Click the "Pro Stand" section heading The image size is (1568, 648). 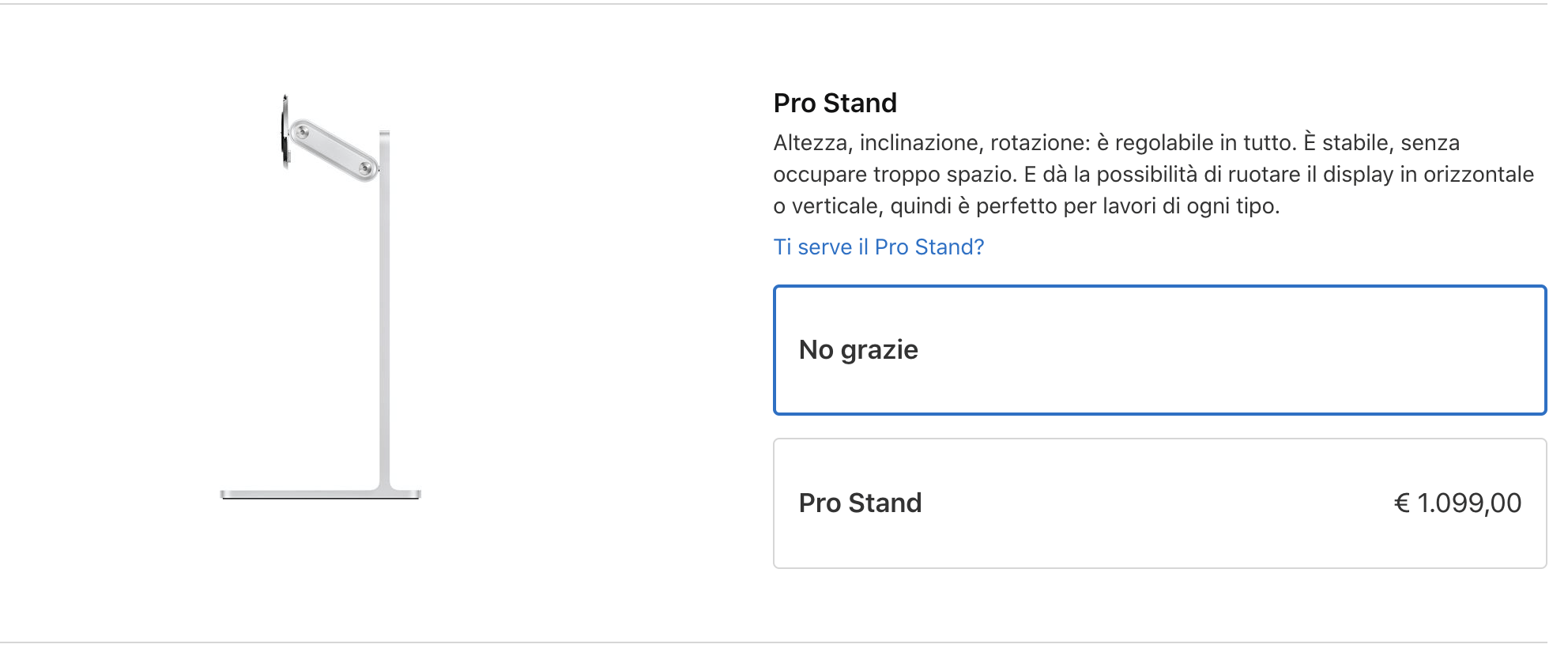coord(835,103)
